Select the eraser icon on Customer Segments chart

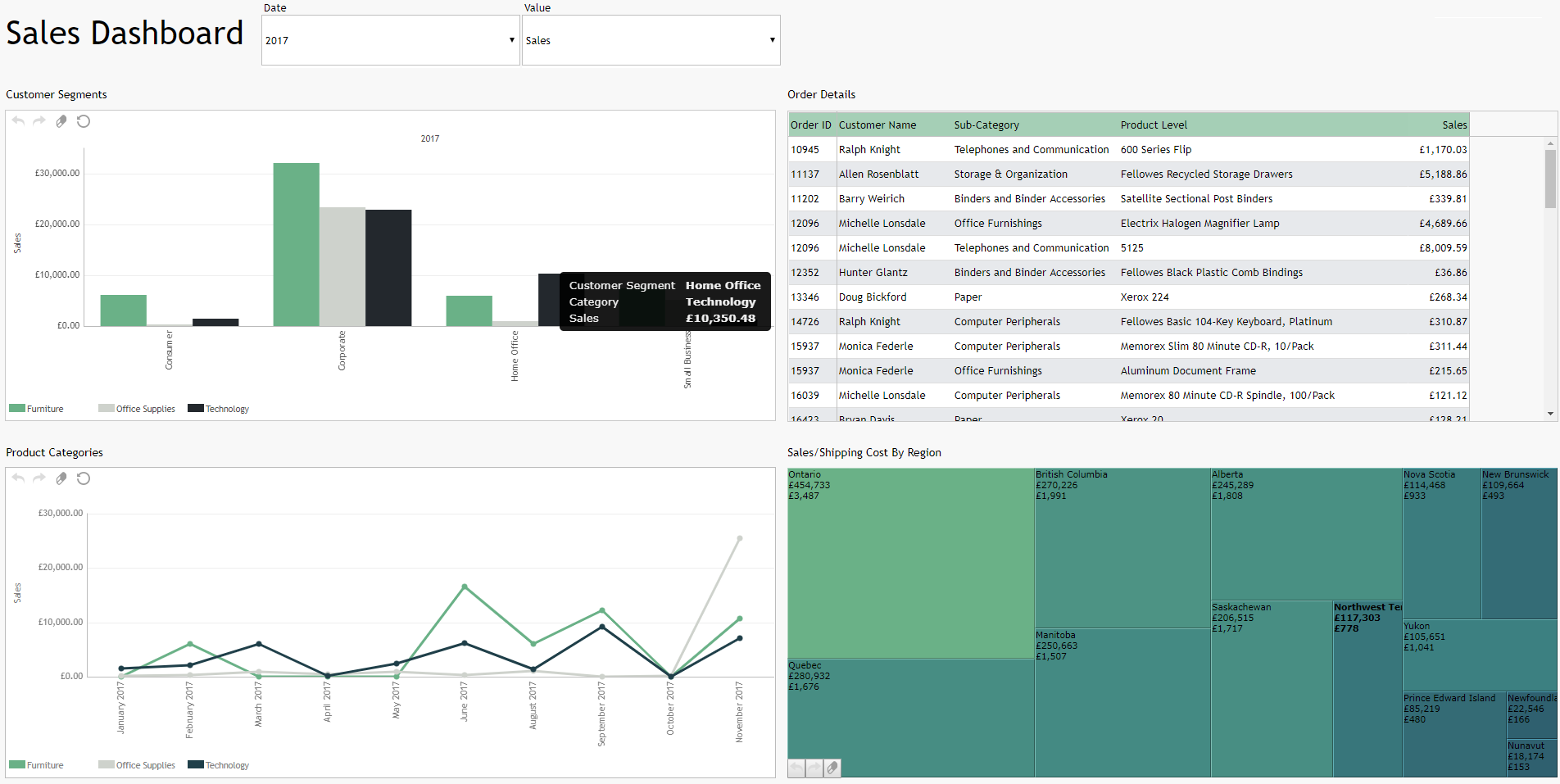(61, 120)
